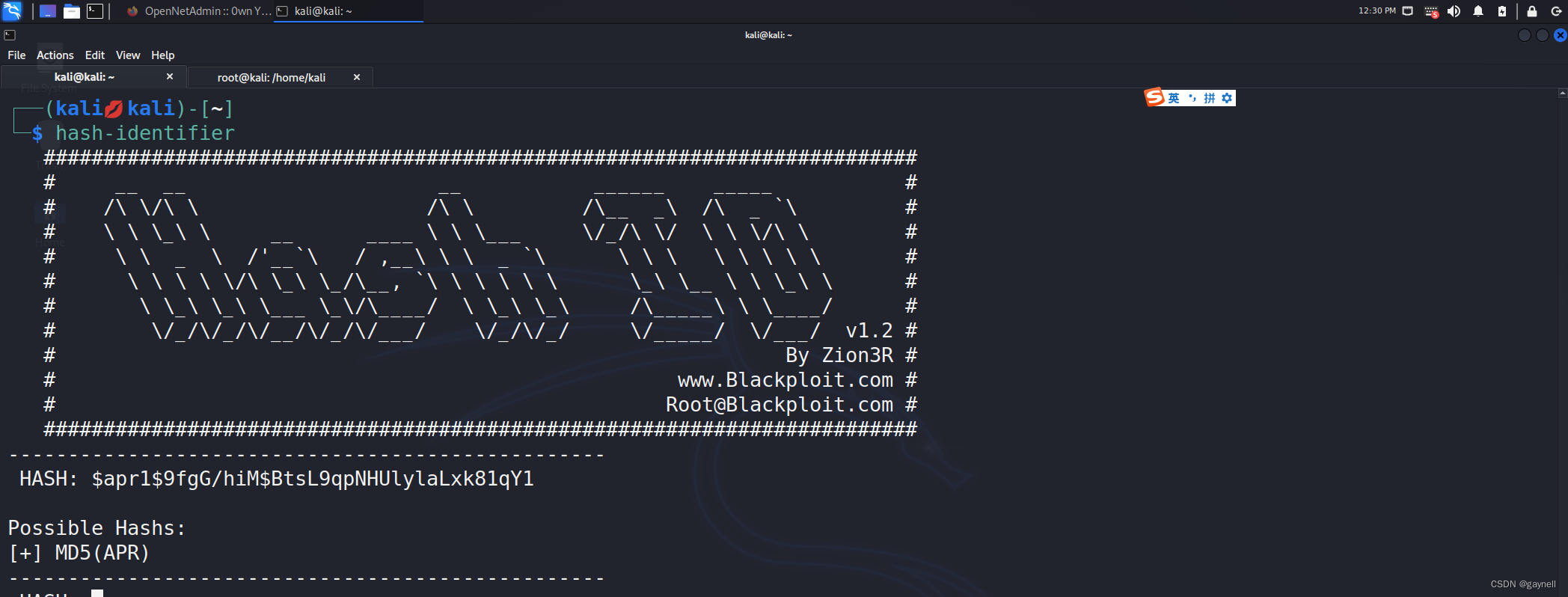Open the Kali applications menu icon
The width and height of the screenshot is (1568, 597).
[12, 10]
